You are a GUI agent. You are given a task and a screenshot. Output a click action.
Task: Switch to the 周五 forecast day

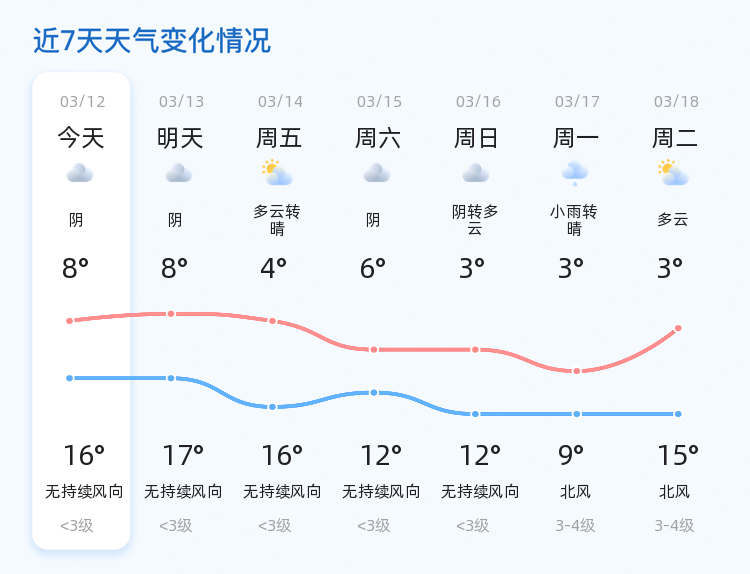tap(279, 138)
